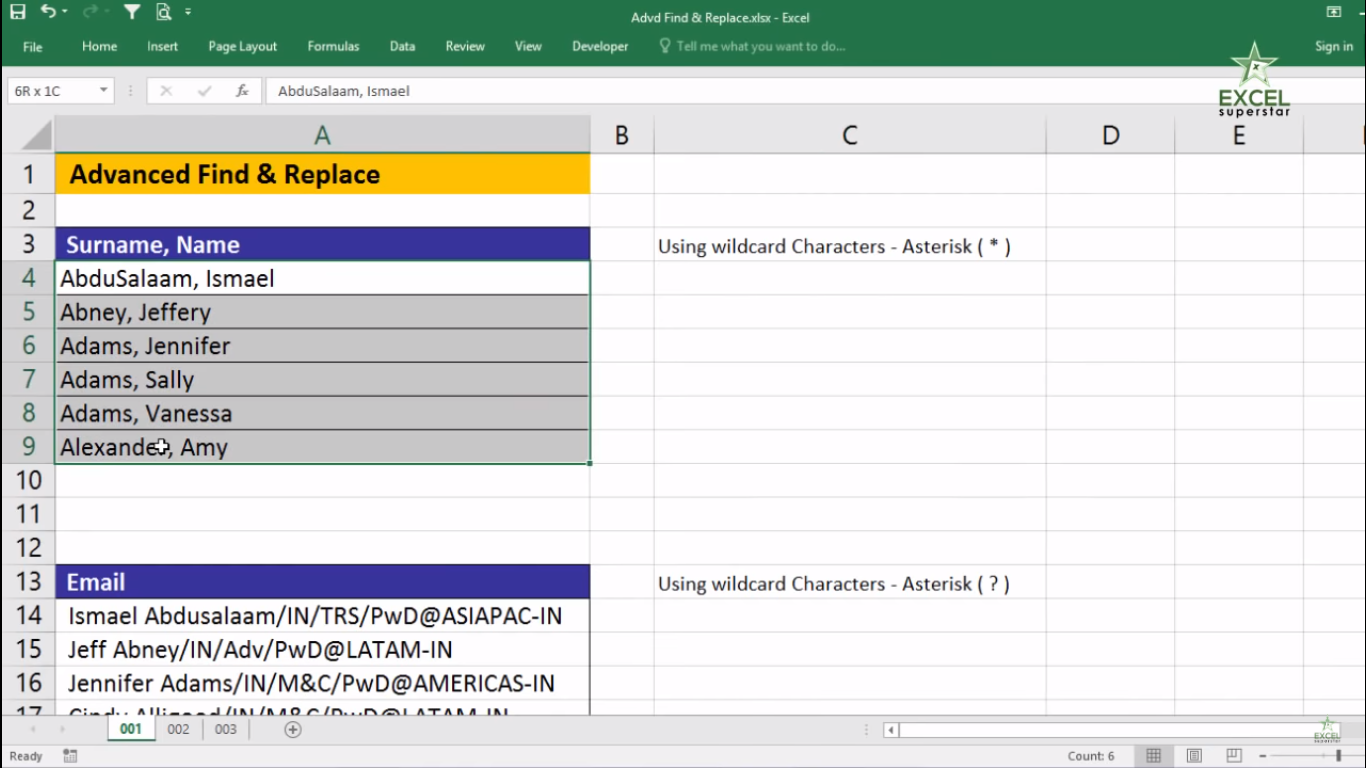Select cell Adams, Jennifer
Image resolution: width=1366 pixels, height=768 pixels.
(x=322, y=346)
